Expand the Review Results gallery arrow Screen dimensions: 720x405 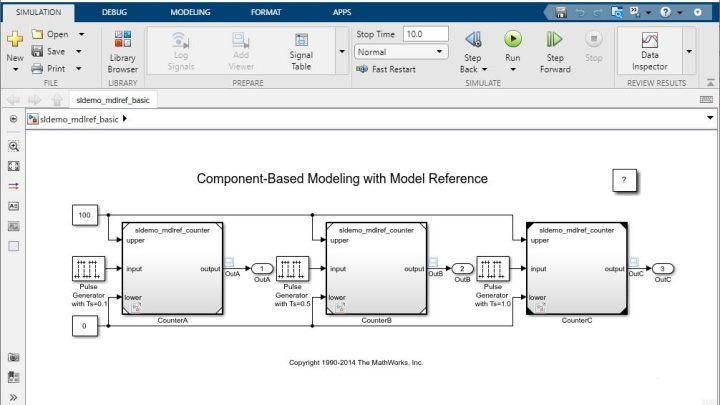coord(689,51)
